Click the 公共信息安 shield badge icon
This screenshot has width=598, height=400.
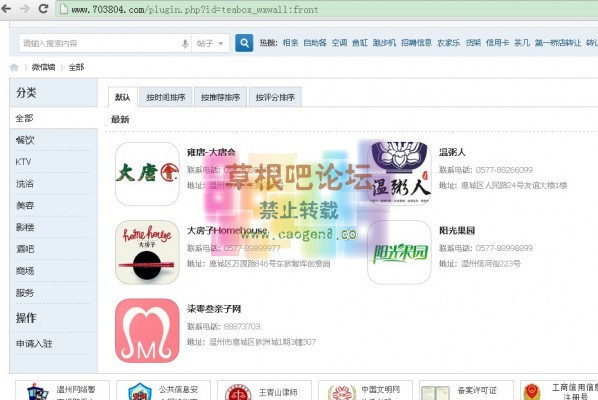click(140, 392)
